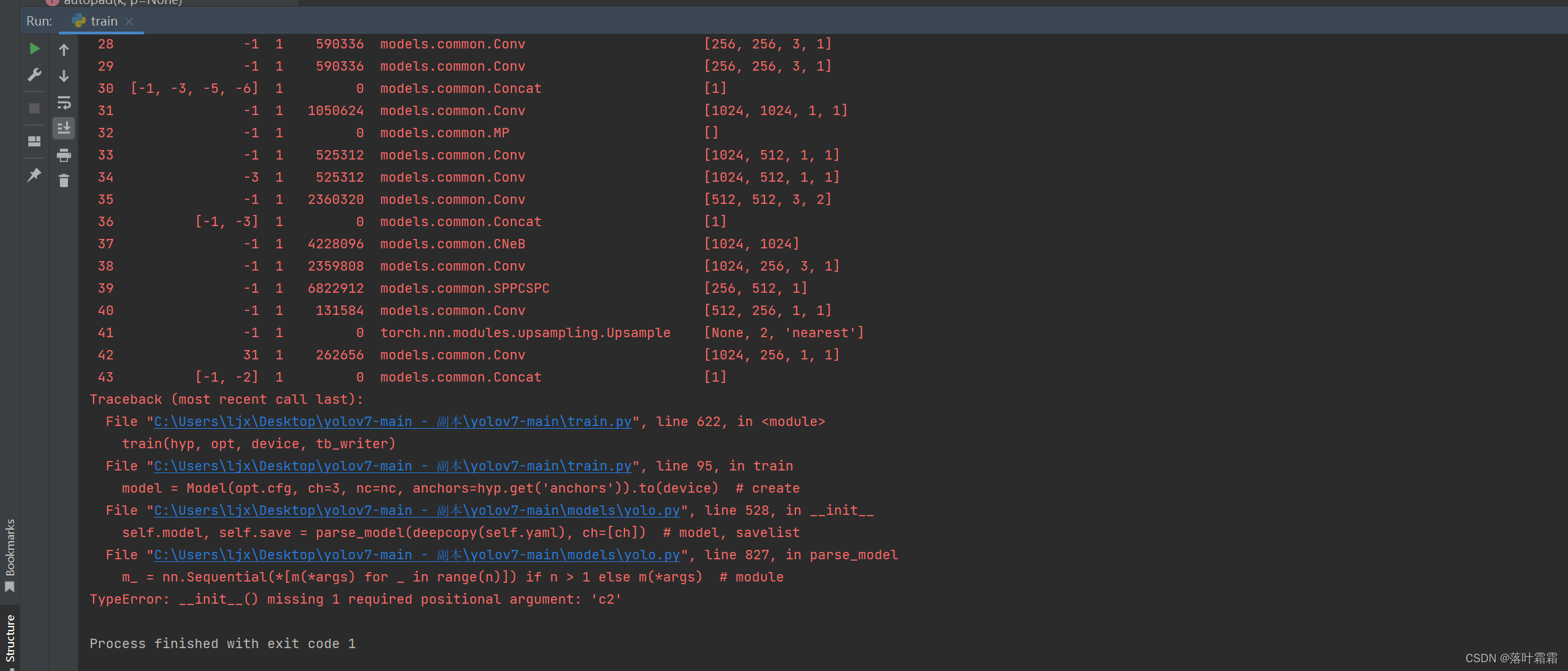
Task: Toggle scroll to end of console
Action: click(x=64, y=128)
